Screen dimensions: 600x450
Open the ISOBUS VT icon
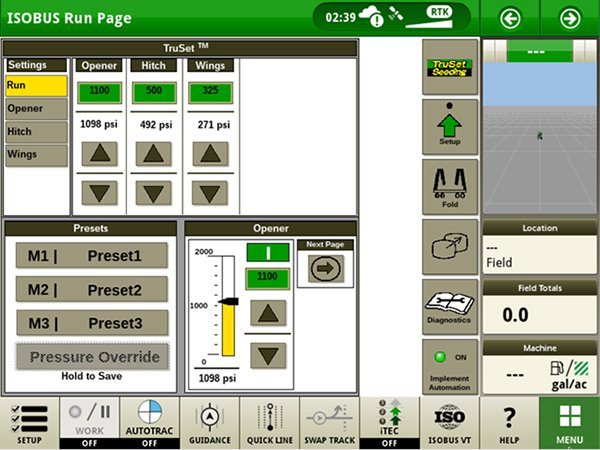click(449, 422)
